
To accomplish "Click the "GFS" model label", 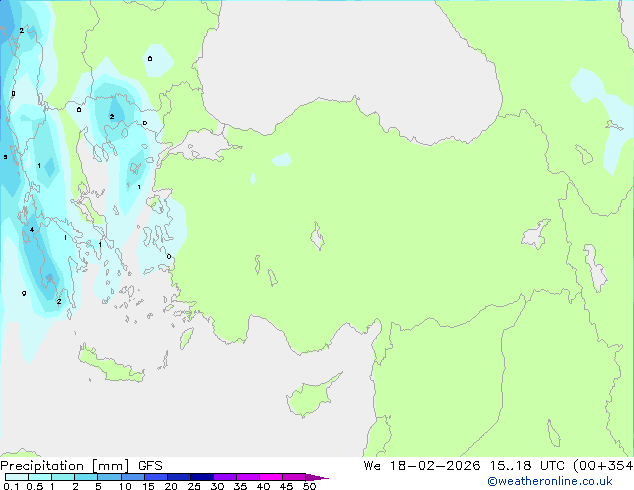I will pos(150,466).
